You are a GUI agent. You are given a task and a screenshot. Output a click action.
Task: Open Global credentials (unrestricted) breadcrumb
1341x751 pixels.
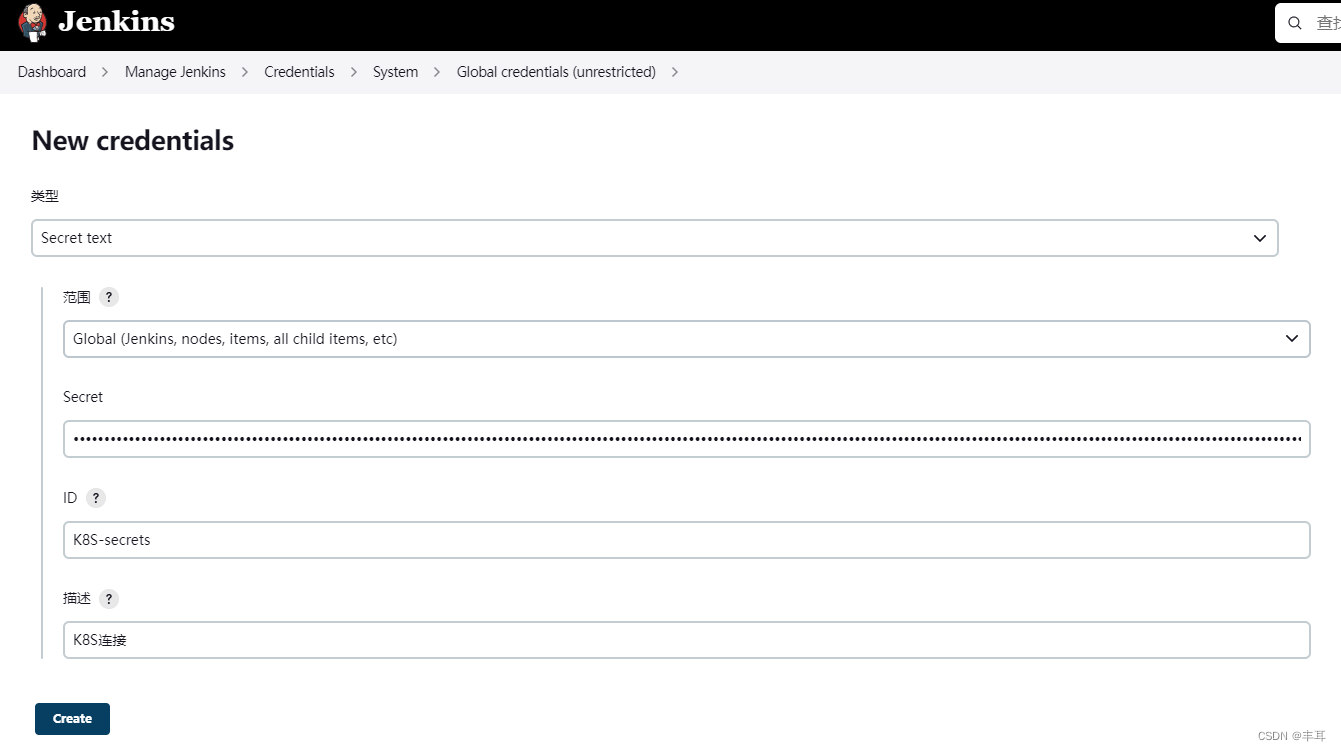(x=556, y=72)
